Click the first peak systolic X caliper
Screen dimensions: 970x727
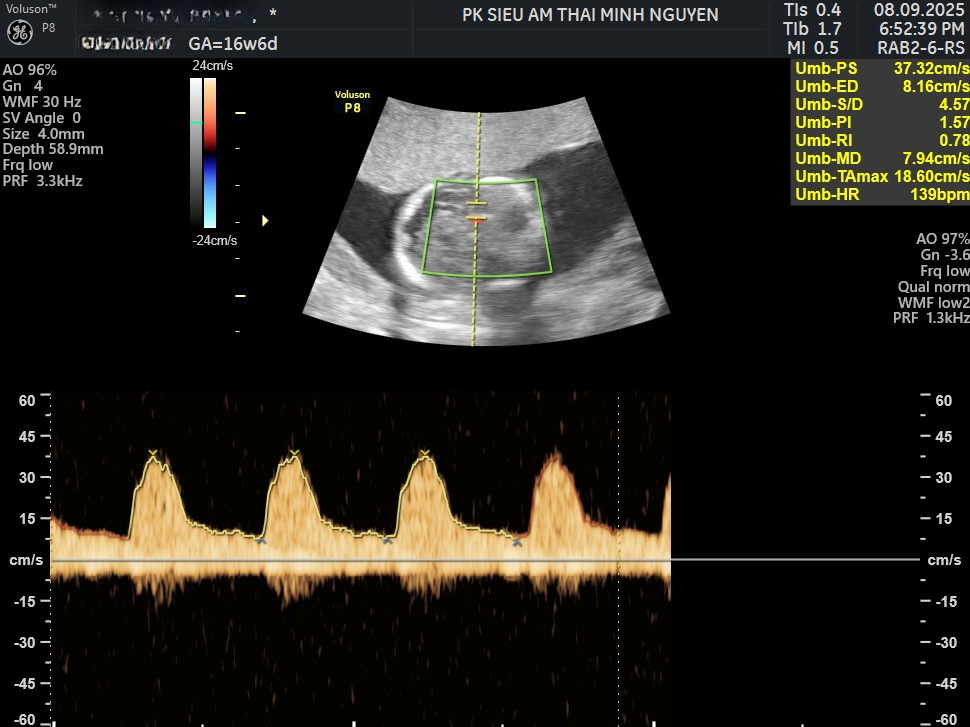click(x=153, y=455)
